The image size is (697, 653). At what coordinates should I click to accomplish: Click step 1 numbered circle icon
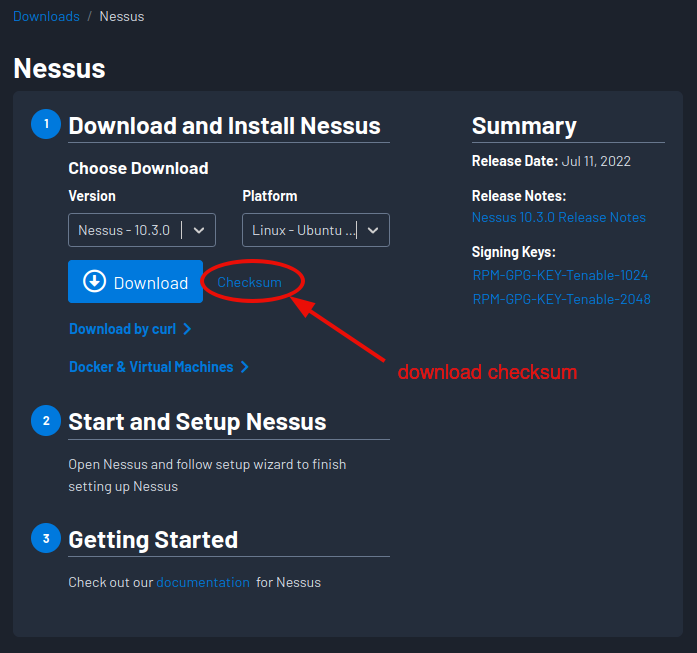click(45, 125)
